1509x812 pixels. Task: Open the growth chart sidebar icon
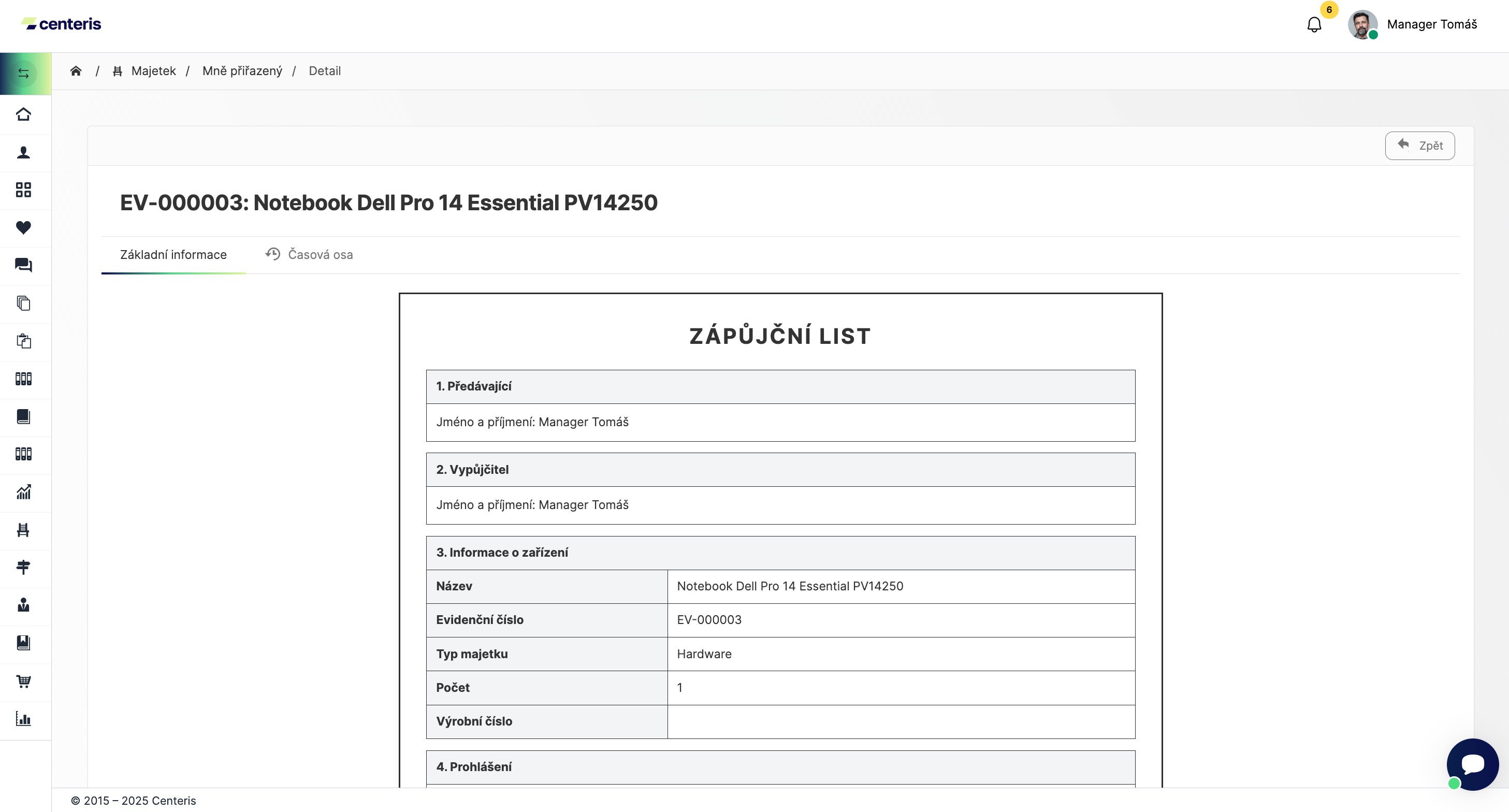coord(23,492)
